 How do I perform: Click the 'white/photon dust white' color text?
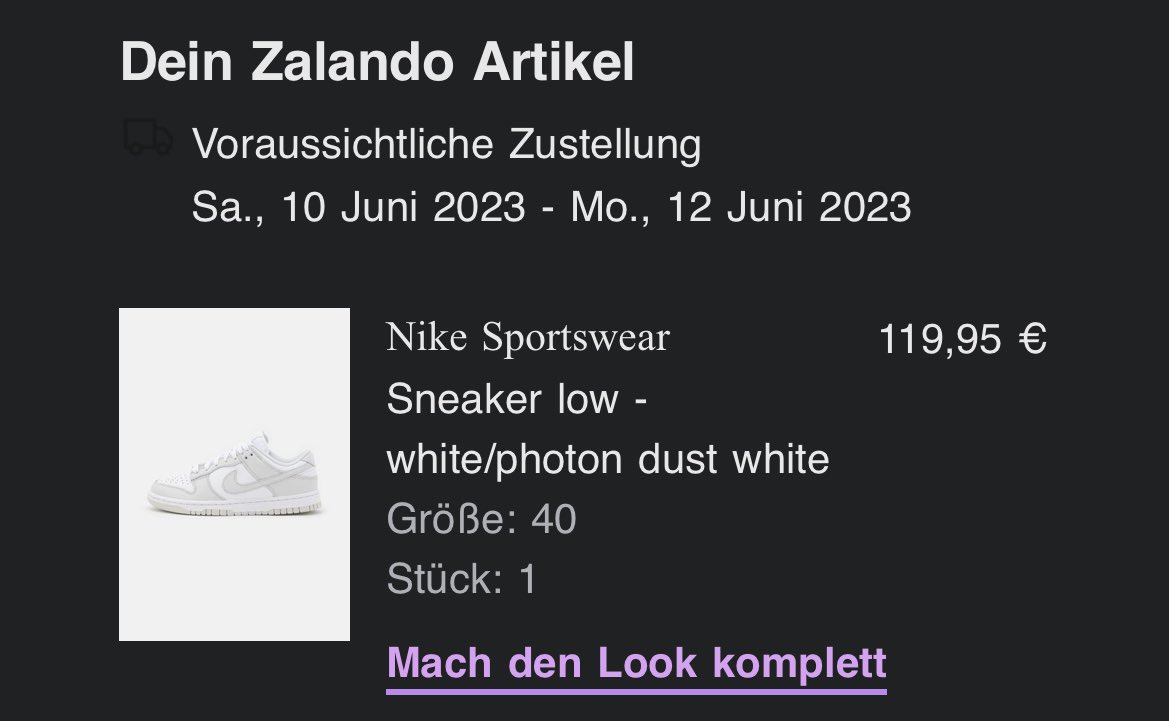click(x=608, y=459)
